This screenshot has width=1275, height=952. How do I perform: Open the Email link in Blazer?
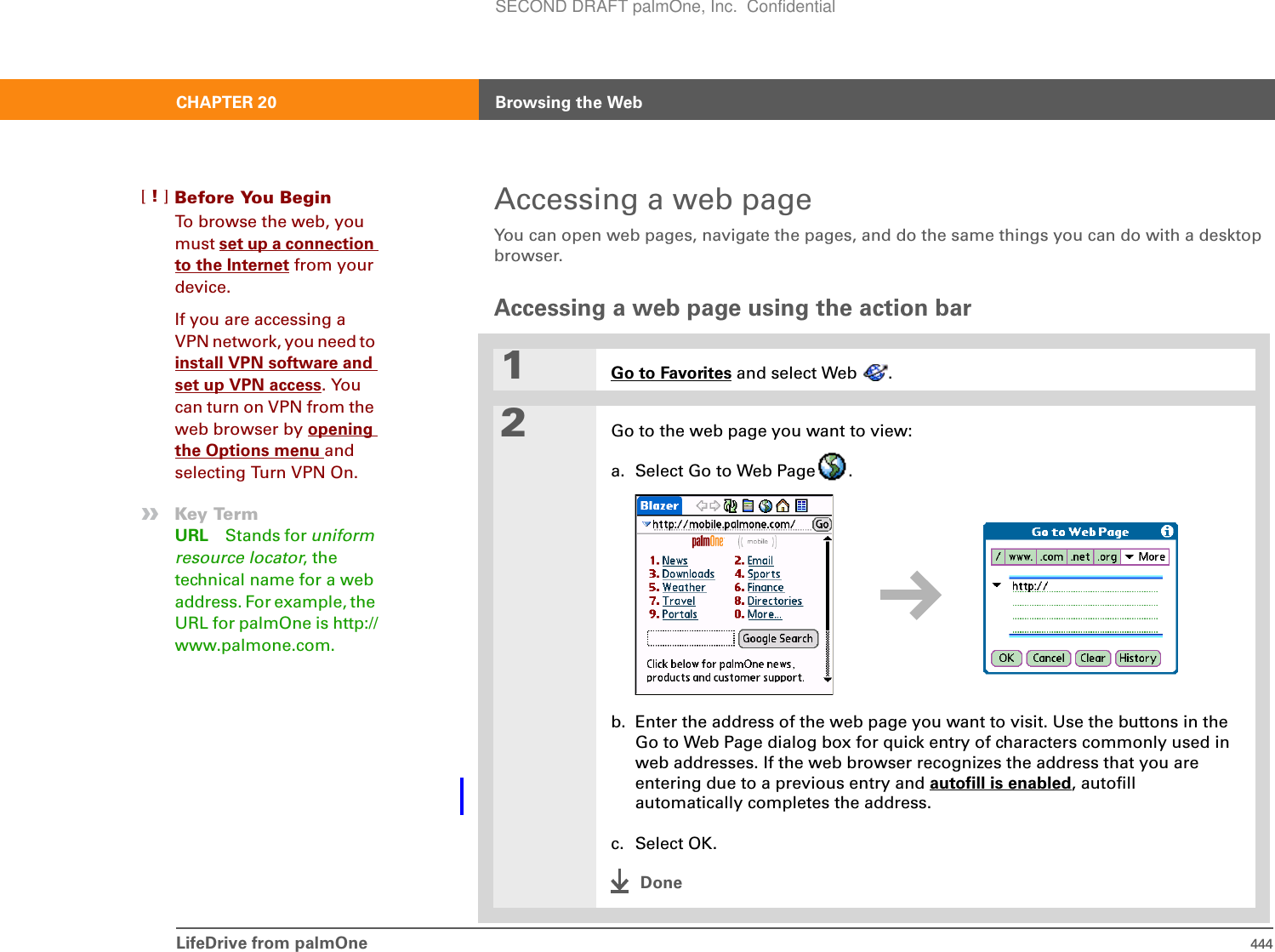click(760, 561)
